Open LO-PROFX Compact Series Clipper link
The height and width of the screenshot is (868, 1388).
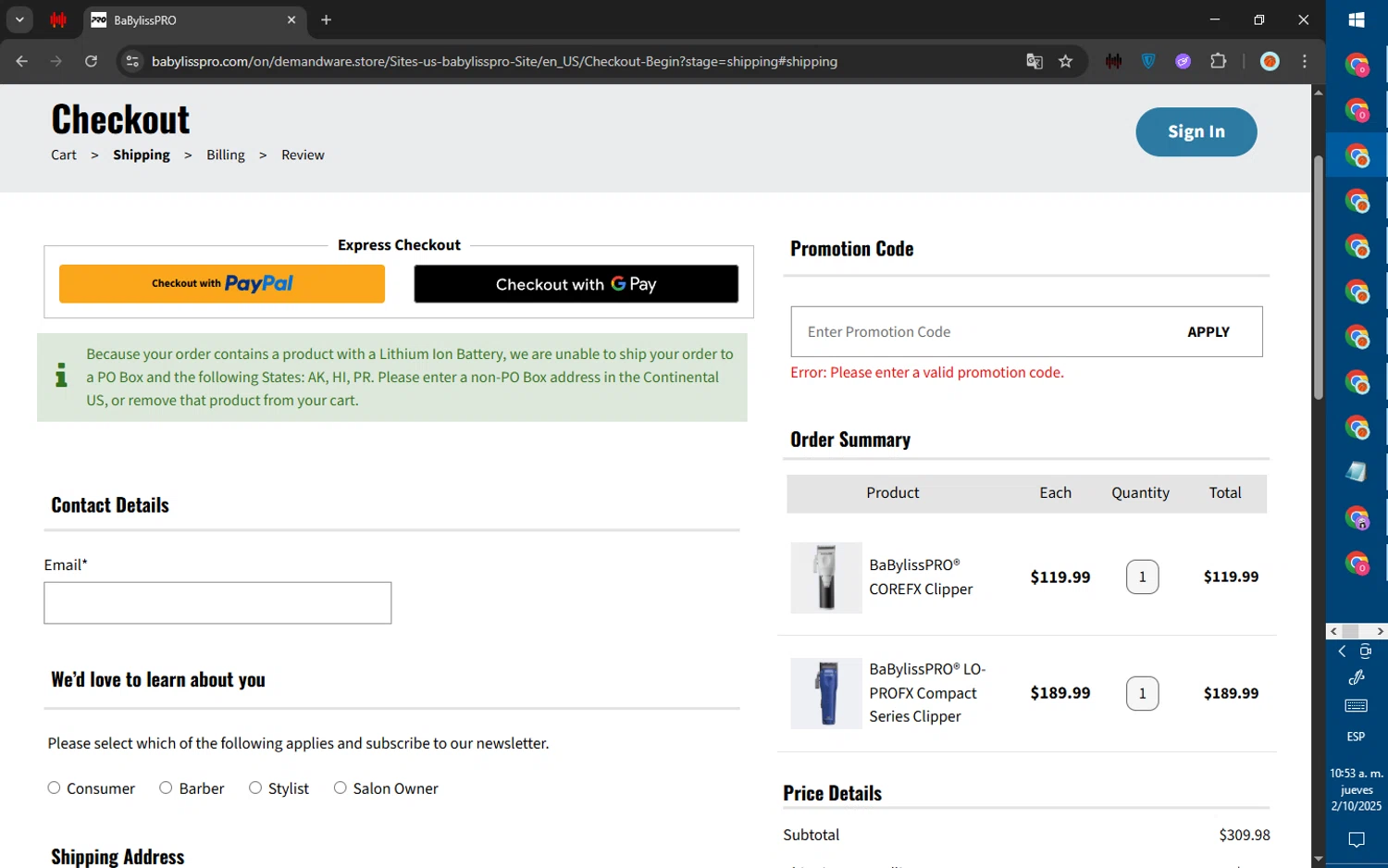point(927,692)
